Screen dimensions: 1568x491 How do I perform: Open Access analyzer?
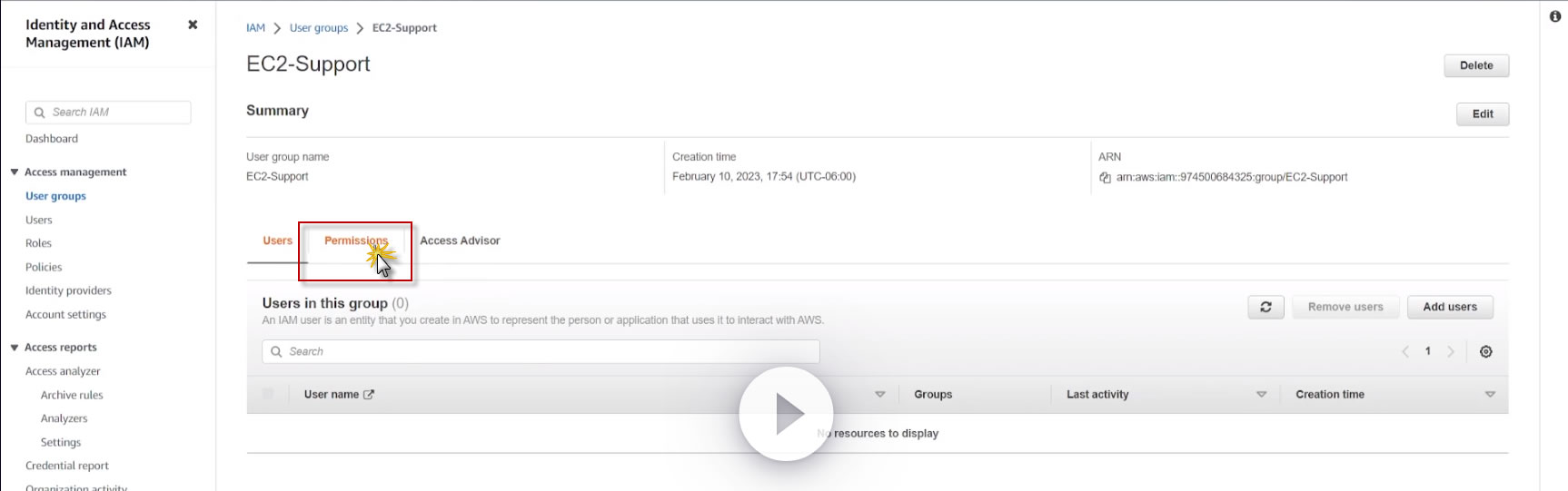click(63, 371)
